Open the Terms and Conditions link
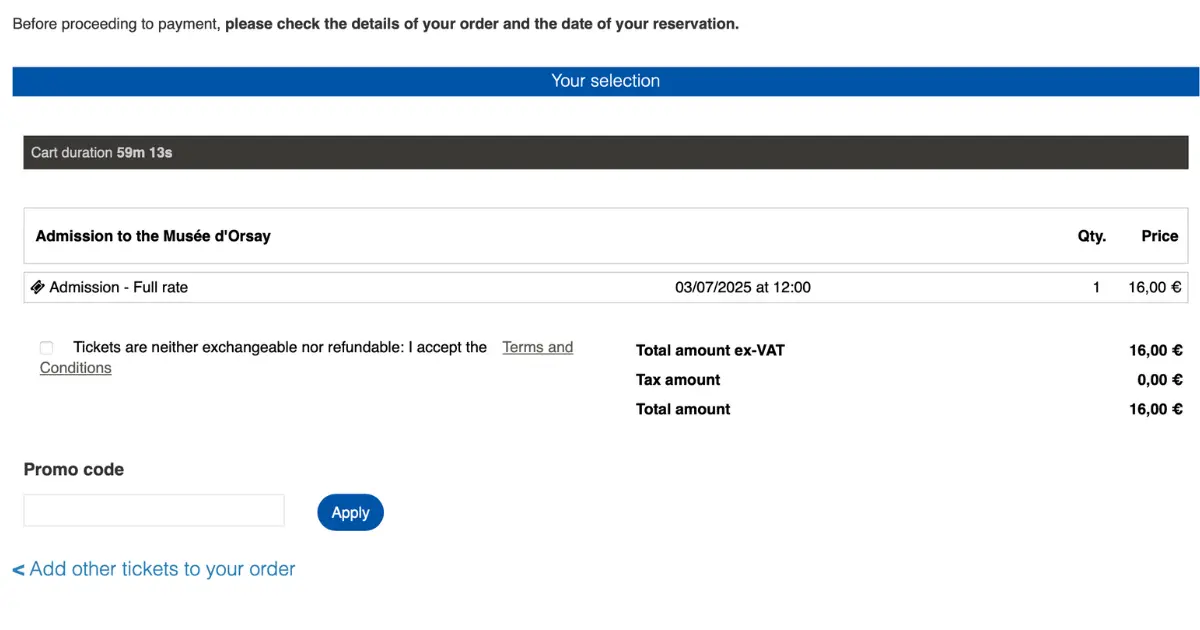Viewport: 1200px width, 630px height. tap(307, 357)
